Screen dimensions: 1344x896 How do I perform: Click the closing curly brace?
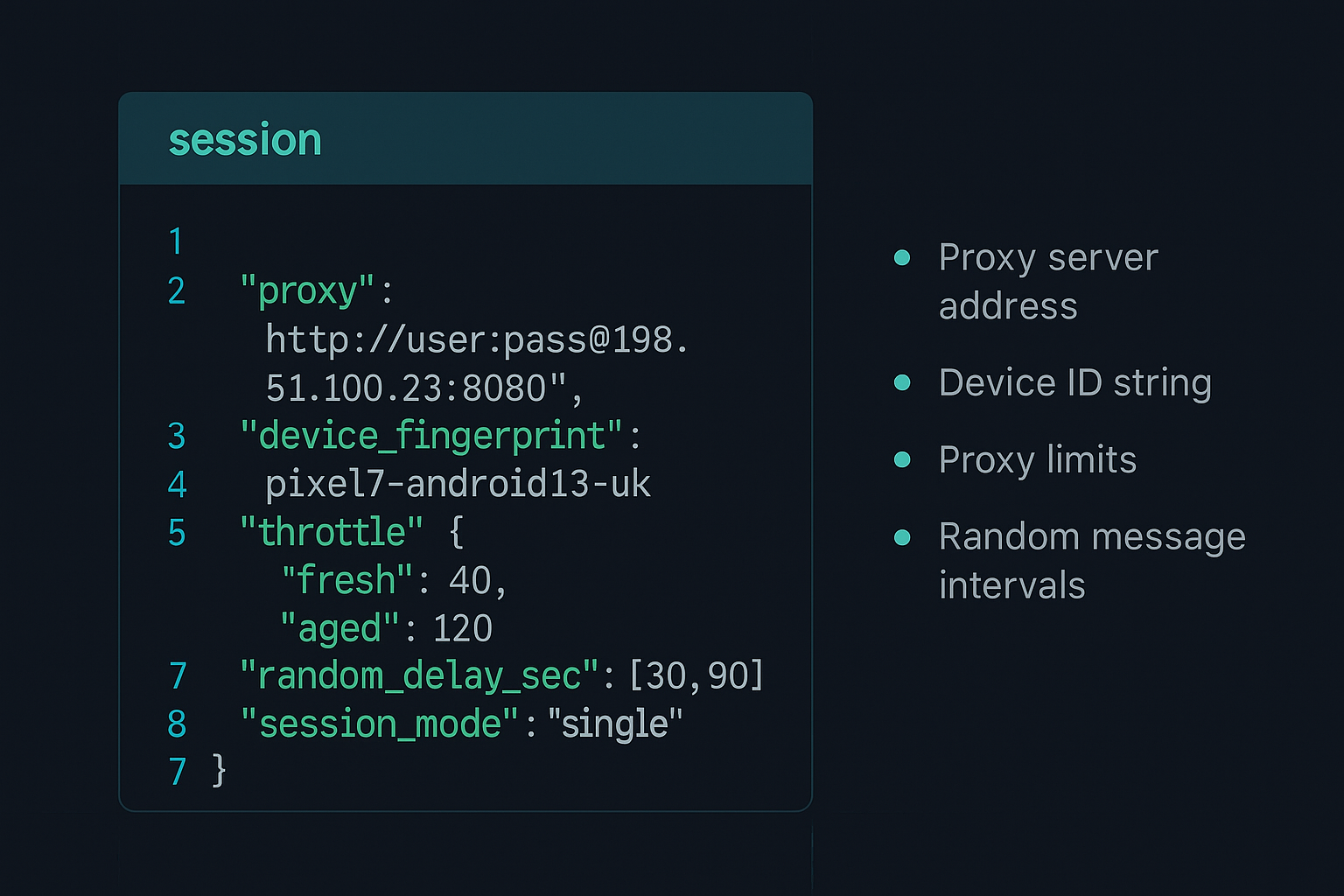(x=219, y=771)
